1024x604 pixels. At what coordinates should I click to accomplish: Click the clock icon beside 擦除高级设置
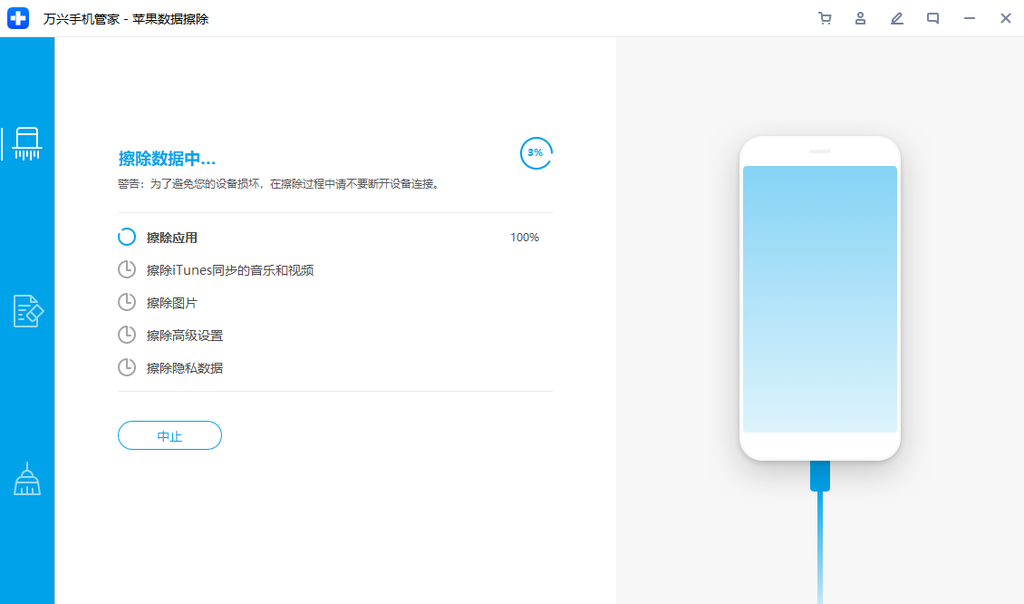127,334
